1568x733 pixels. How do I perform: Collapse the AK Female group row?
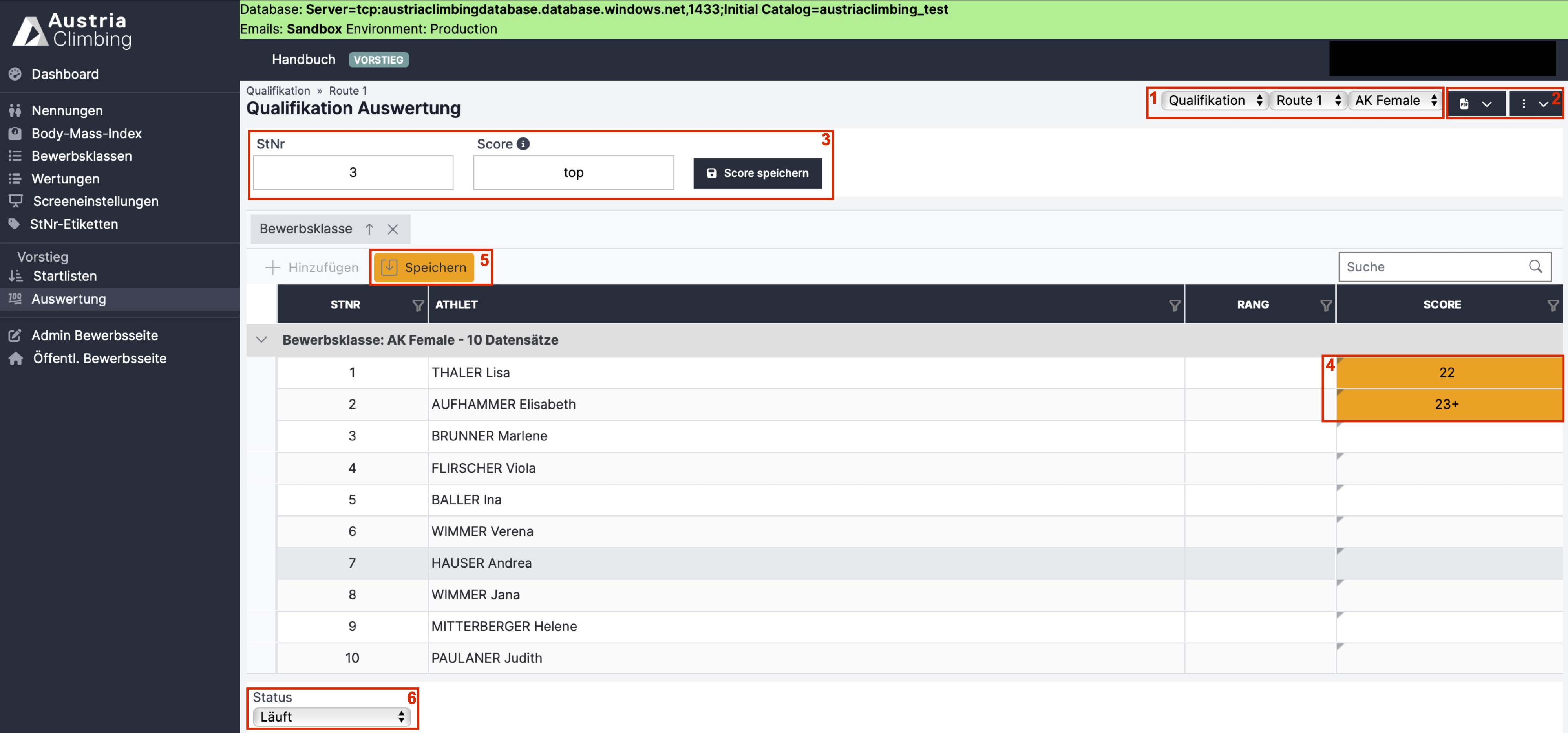point(261,340)
